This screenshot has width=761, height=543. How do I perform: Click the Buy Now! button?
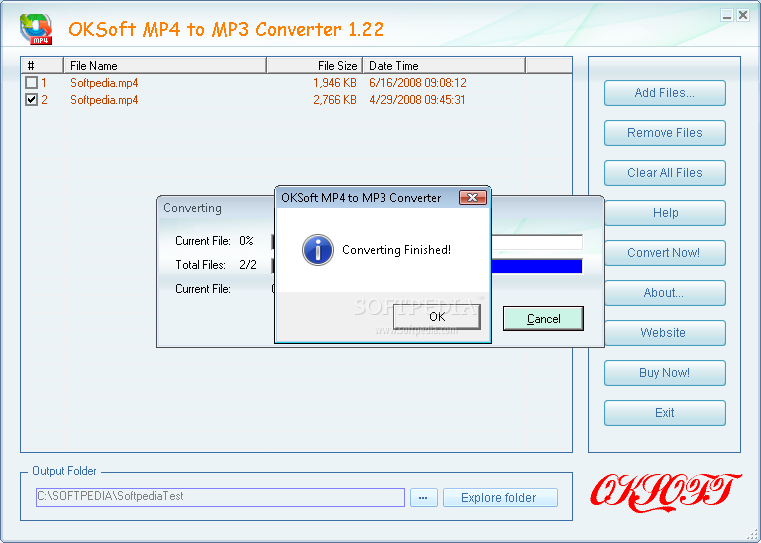[x=664, y=373]
